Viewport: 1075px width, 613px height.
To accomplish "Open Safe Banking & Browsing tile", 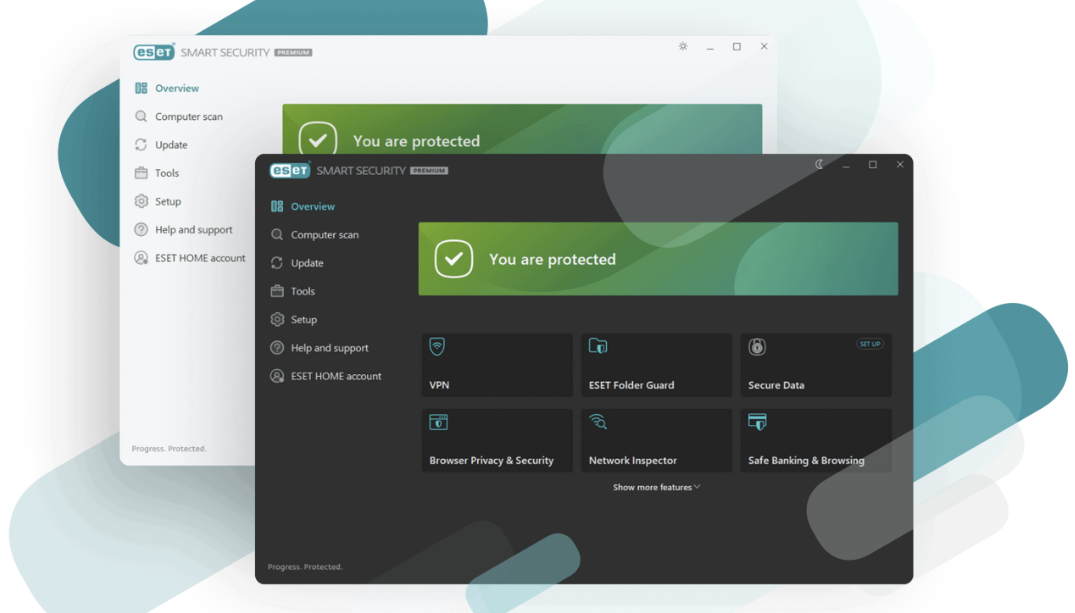I will pyautogui.click(x=816, y=440).
